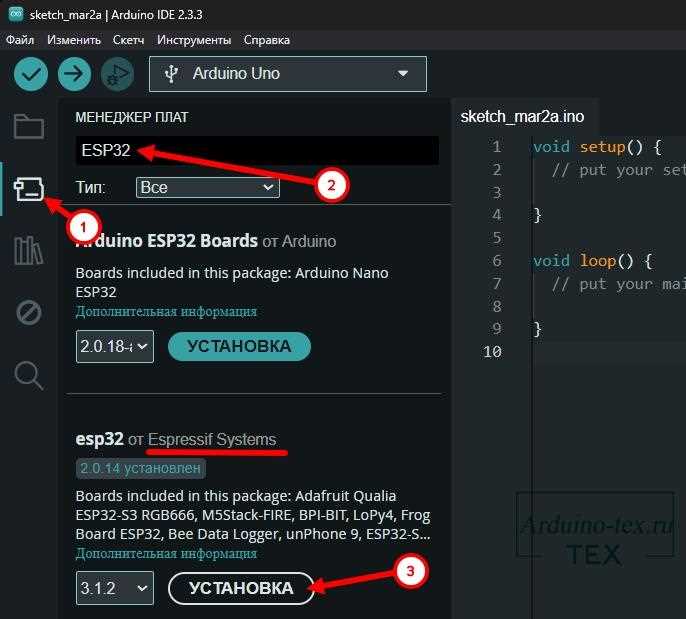
Task: Click the 2.0.14 установлен badge
Action: pyautogui.click(x=140, y=469)
